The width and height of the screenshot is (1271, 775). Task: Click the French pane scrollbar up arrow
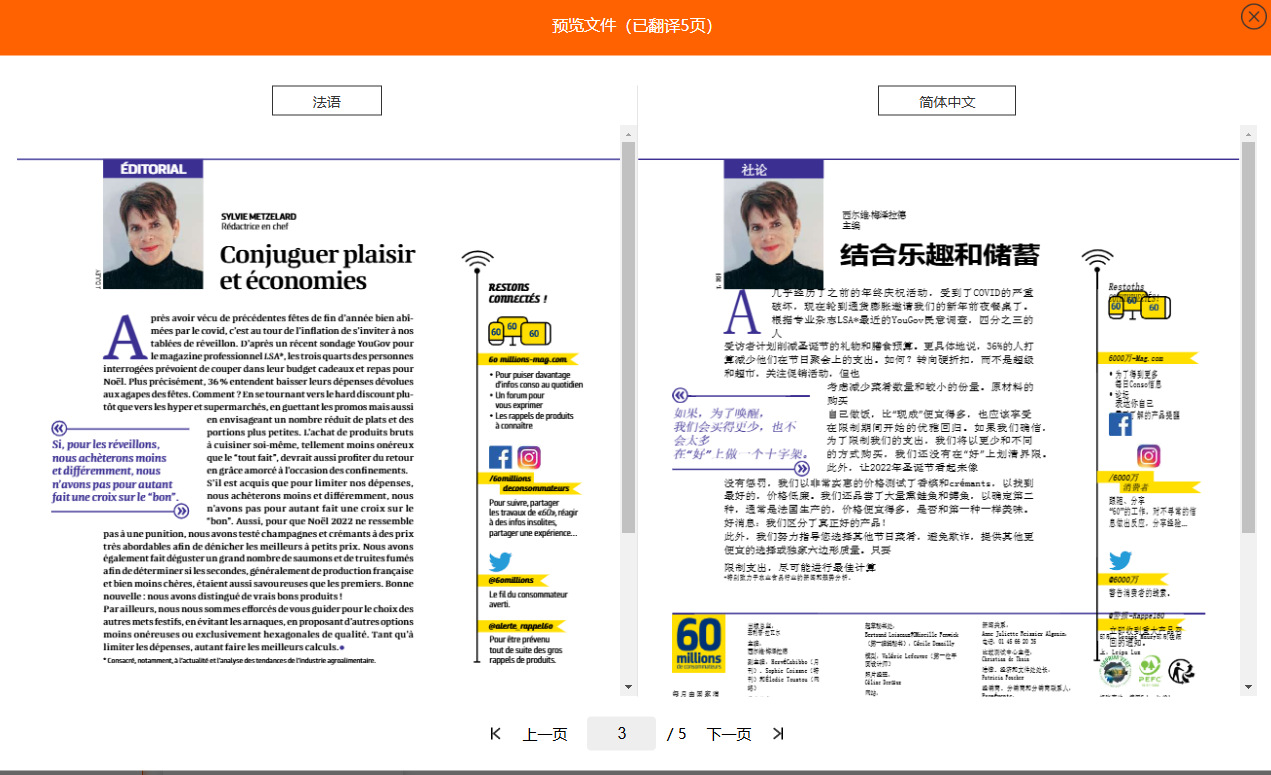[628, 133]
